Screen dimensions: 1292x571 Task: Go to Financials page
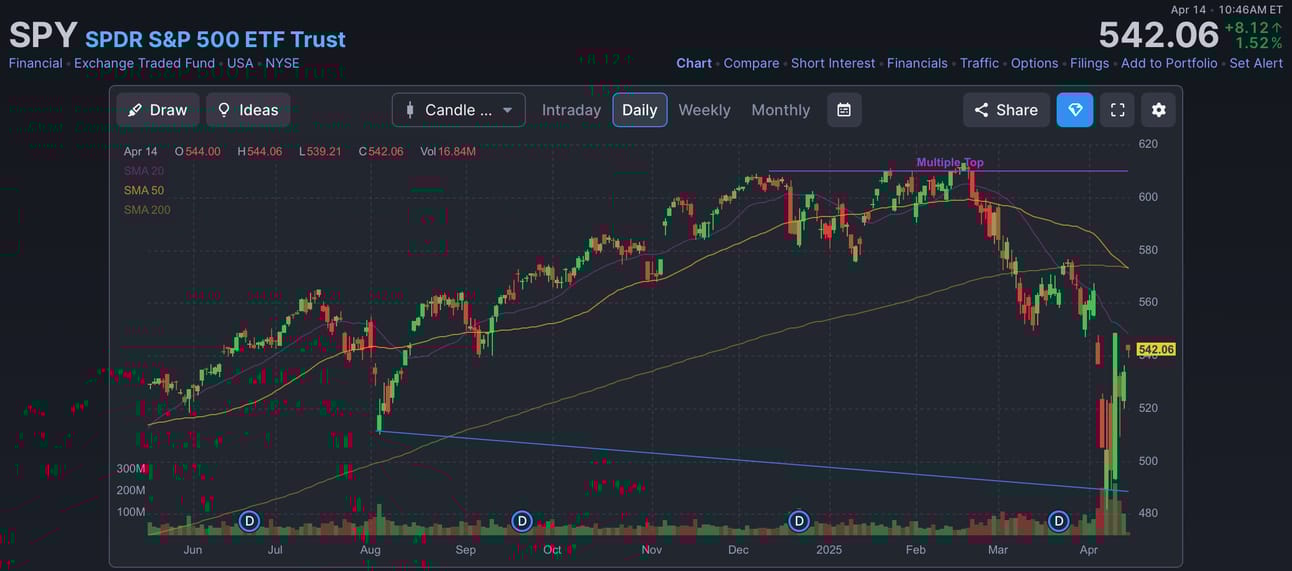pyautogui.click(x=917, y=63)
